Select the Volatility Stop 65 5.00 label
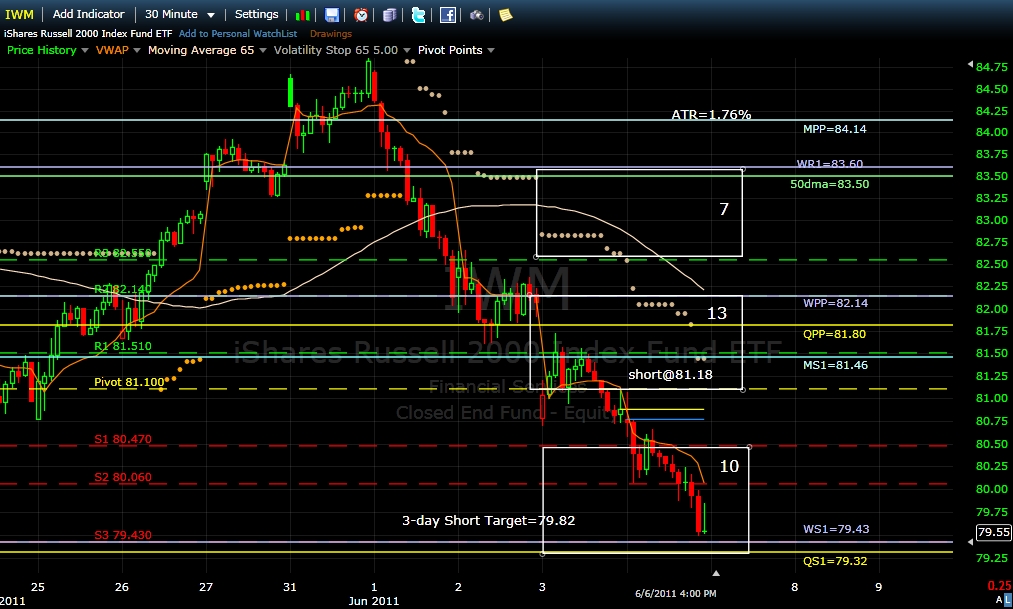Screen dimensions: 1013x609 [335, 50]
